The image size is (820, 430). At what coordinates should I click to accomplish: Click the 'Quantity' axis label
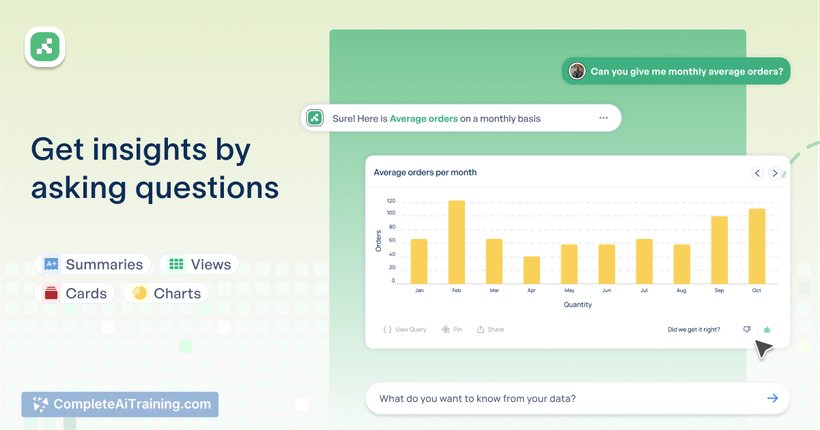click(578, 304)
